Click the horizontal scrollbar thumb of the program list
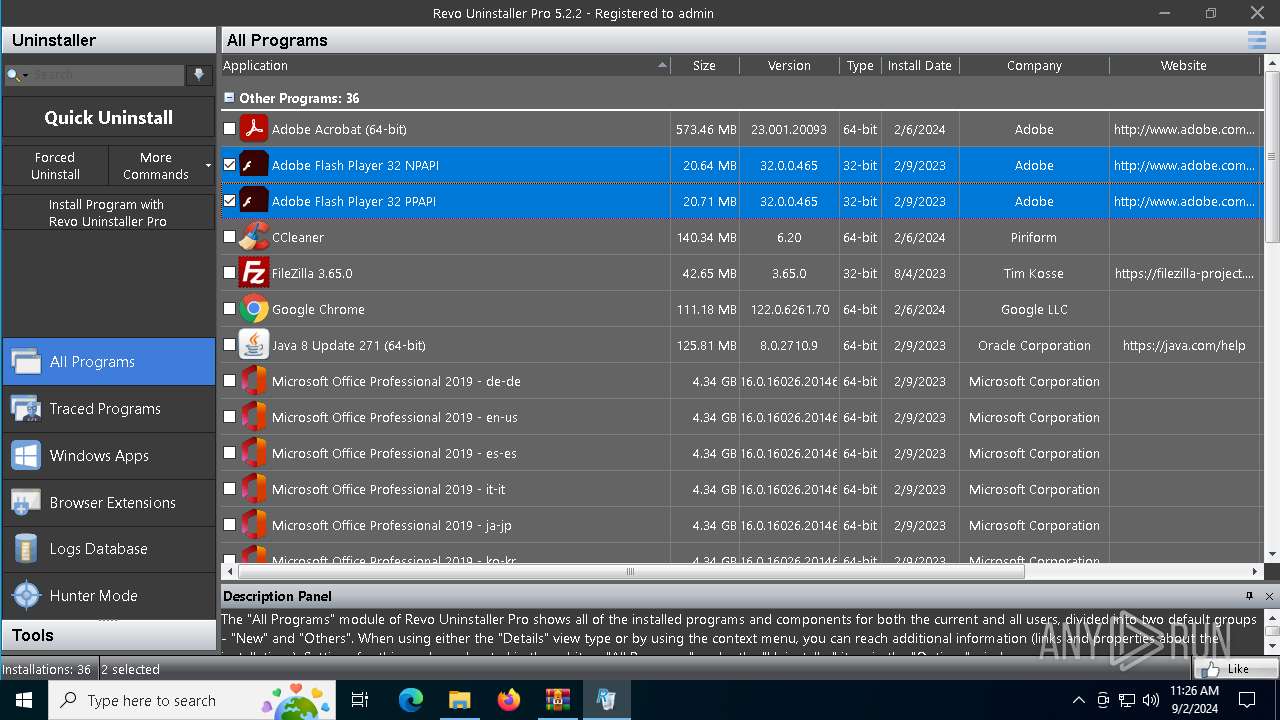 630,572
